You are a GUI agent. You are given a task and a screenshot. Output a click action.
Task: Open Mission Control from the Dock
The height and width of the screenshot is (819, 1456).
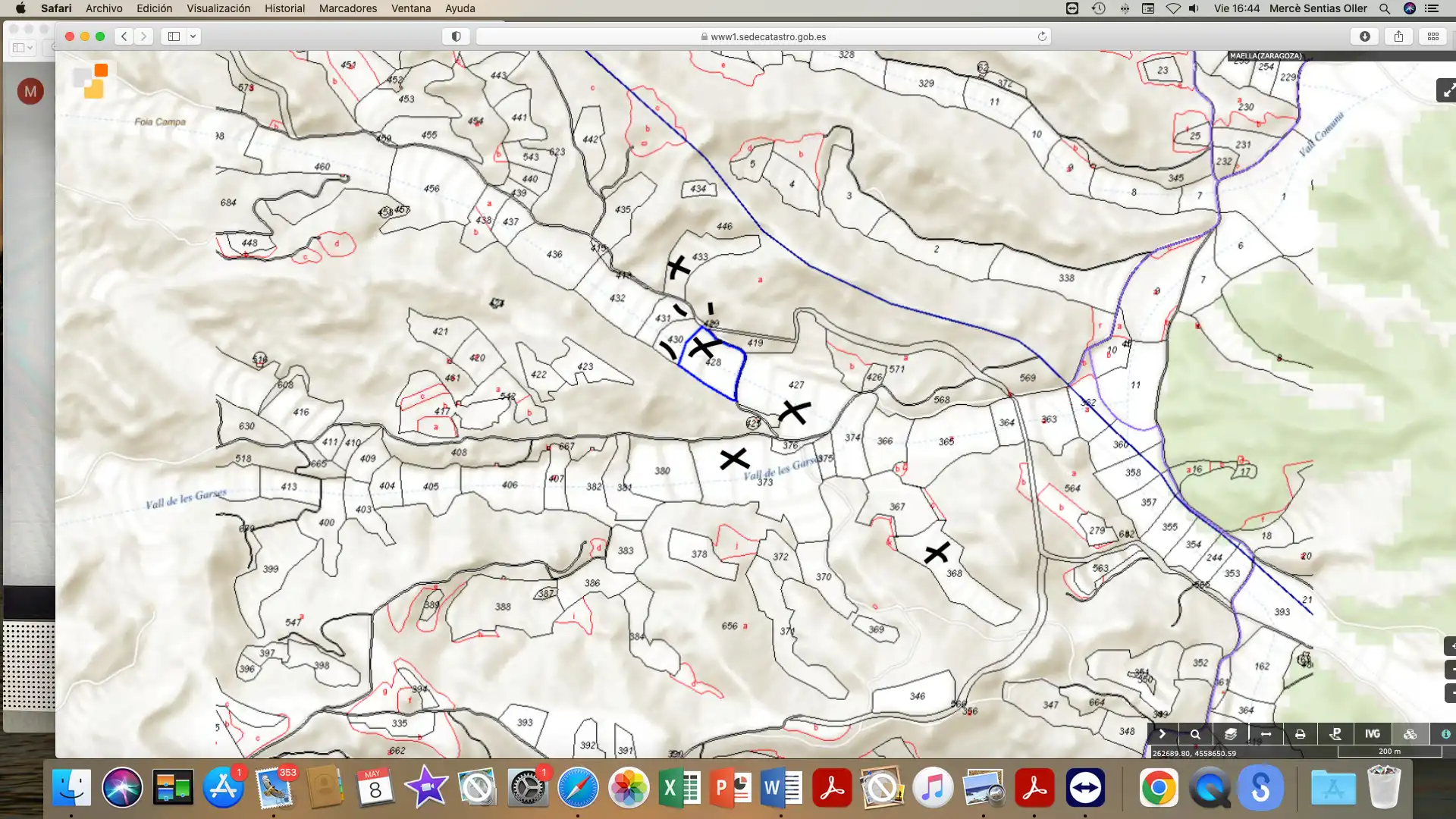173,788
